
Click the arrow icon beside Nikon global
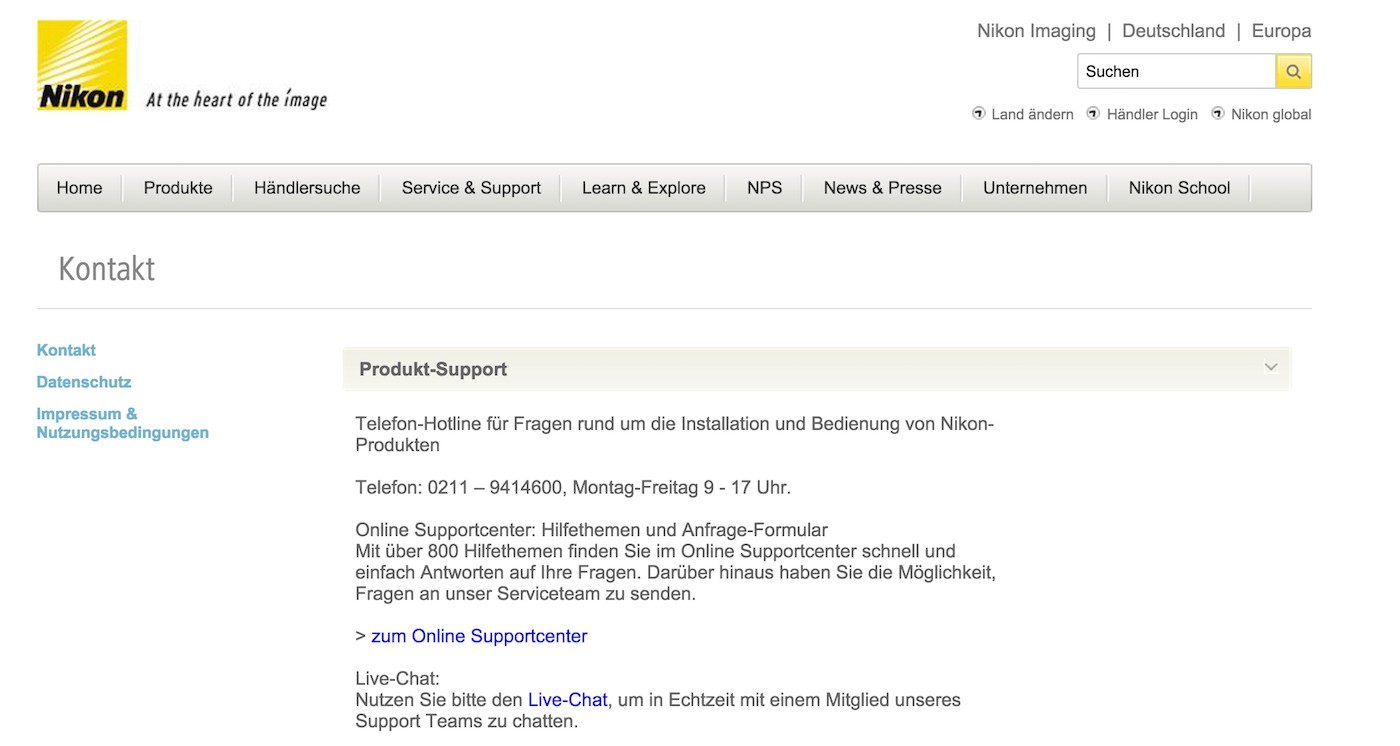[1218, 113]
